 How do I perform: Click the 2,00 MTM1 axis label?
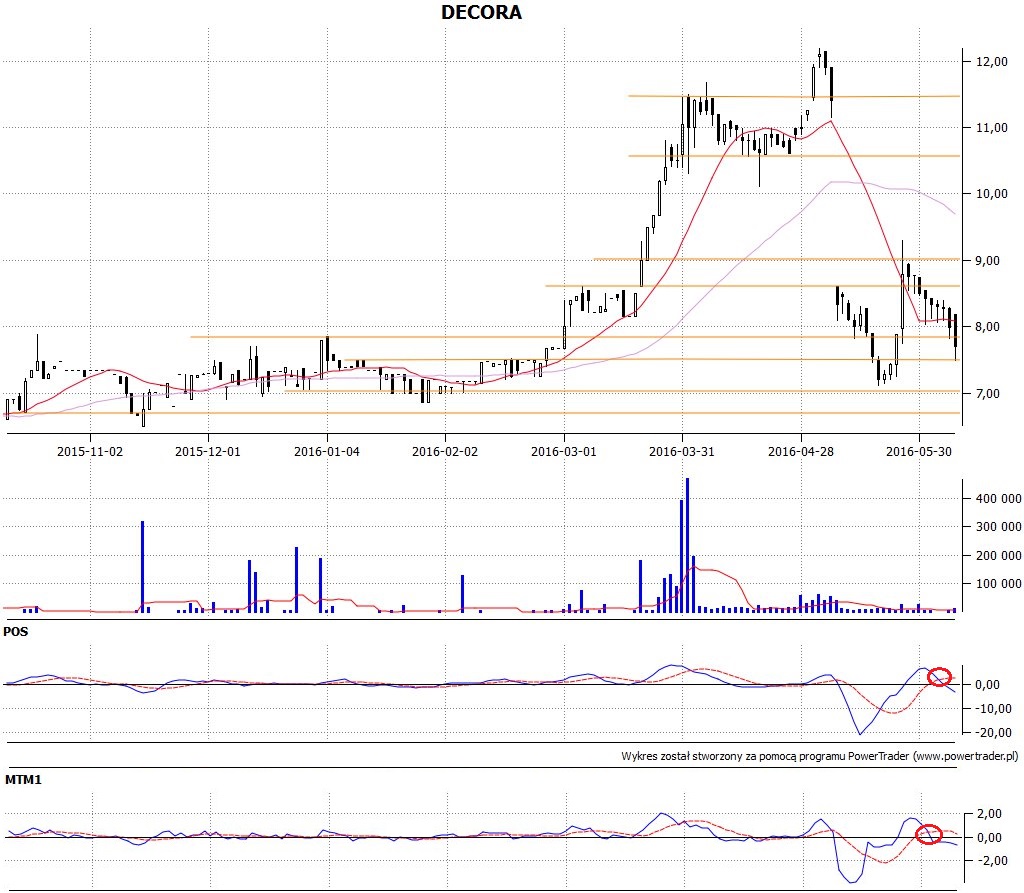point(990,814)
